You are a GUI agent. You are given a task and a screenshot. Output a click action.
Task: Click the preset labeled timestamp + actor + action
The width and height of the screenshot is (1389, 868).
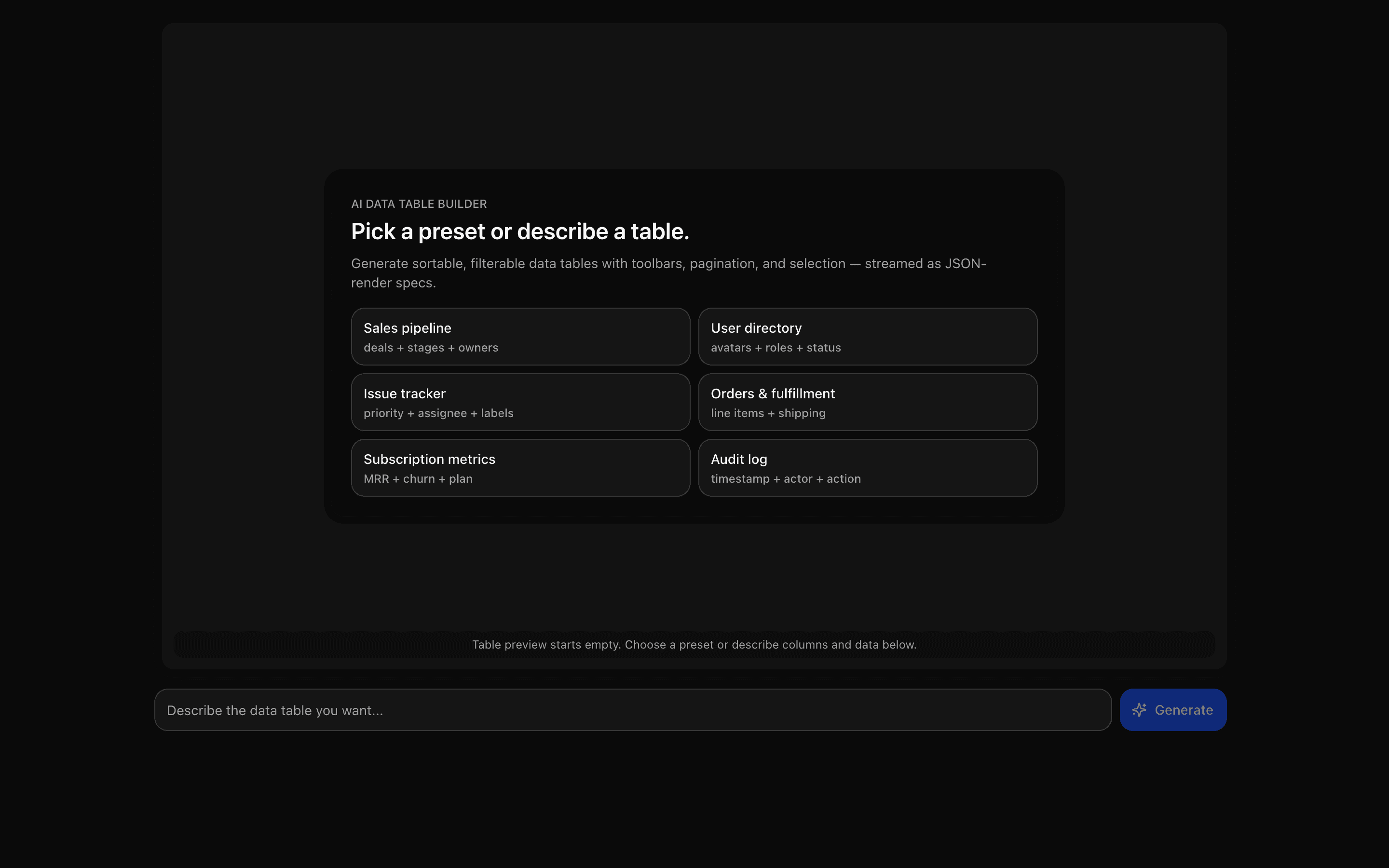point(786,478)
